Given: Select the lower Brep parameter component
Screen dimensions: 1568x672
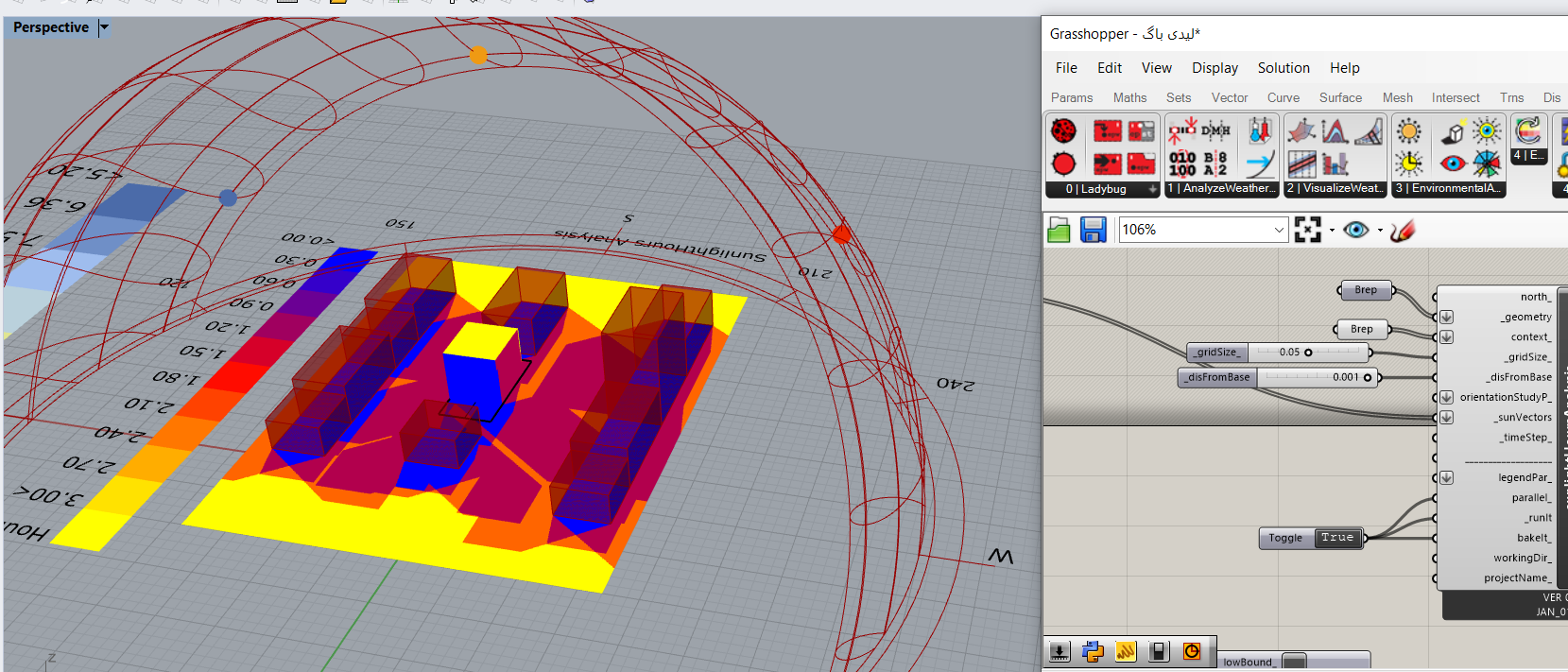Looking at the screenshot, I should pyautogui.click(x=1362, y=329).
